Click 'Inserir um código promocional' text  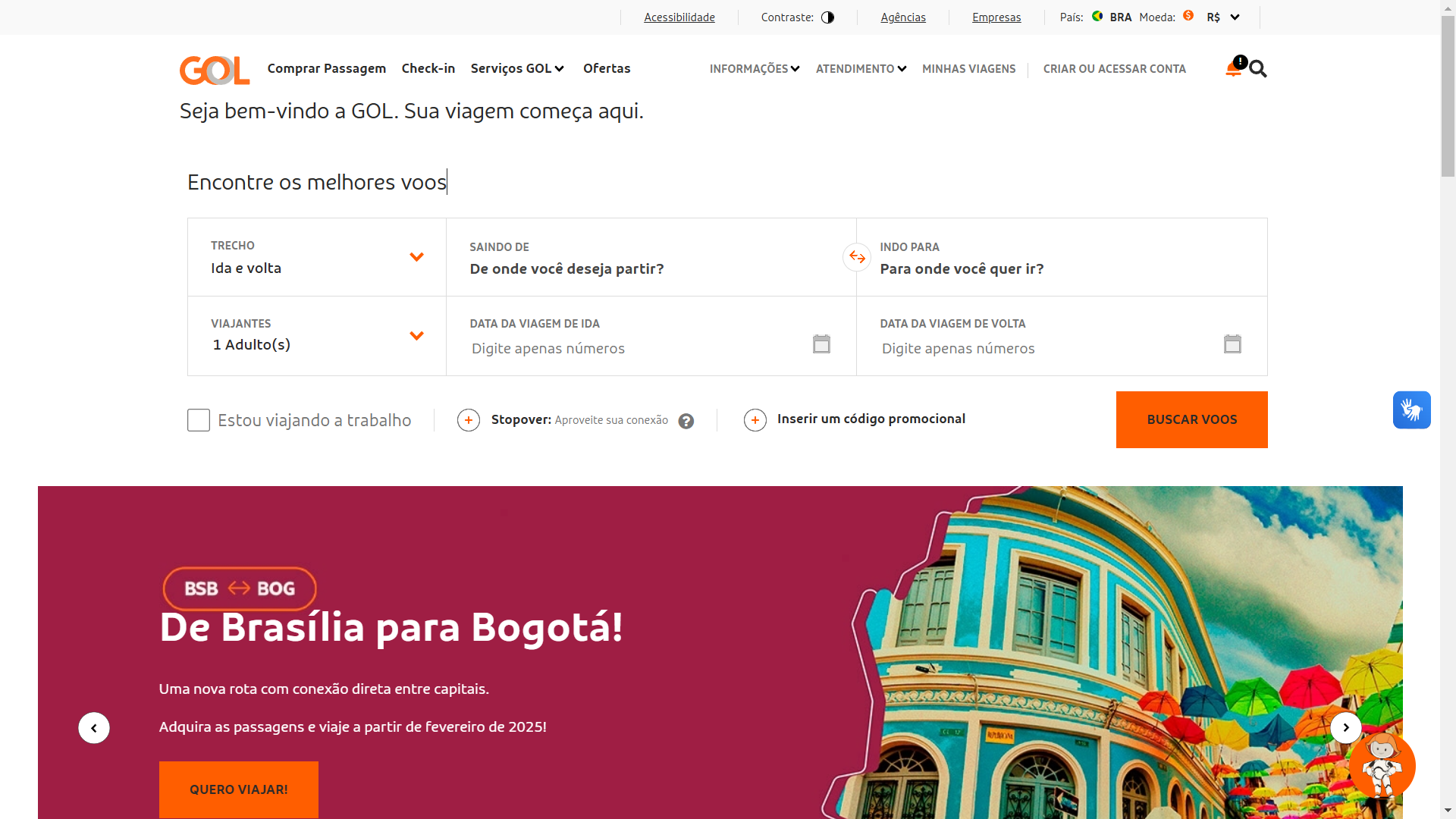click(871, 419)
